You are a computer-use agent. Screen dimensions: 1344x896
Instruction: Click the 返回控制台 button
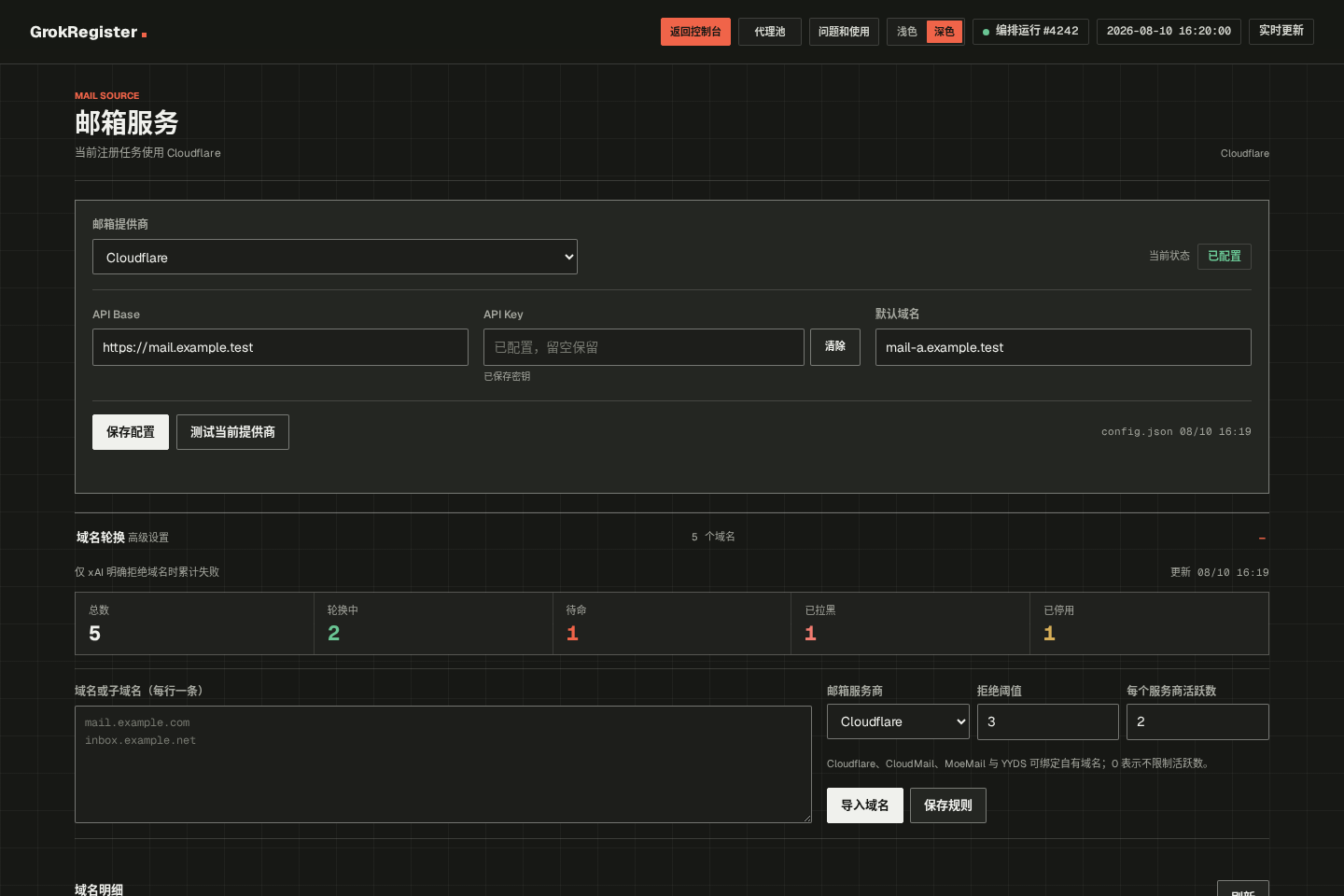[x=695, y=32]
